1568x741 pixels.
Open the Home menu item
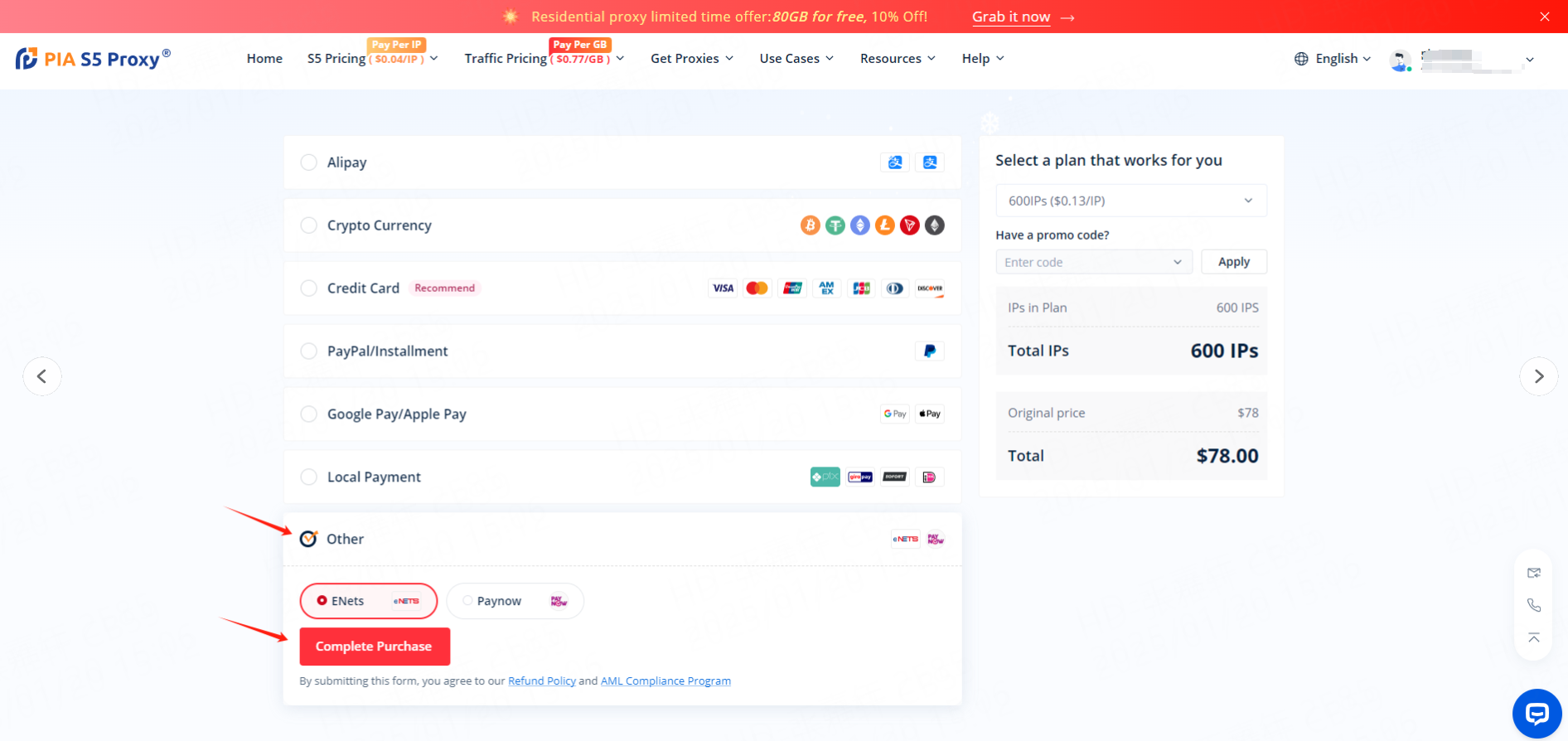point(264,59)
